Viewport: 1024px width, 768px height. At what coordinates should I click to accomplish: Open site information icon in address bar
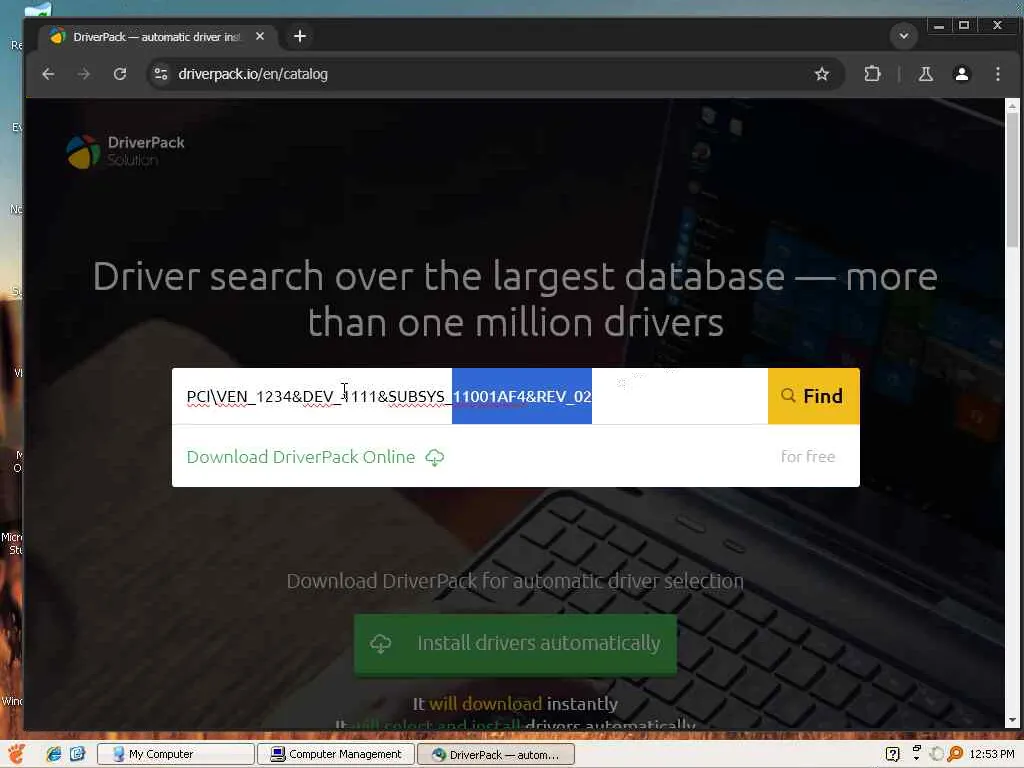pos(161,74)
